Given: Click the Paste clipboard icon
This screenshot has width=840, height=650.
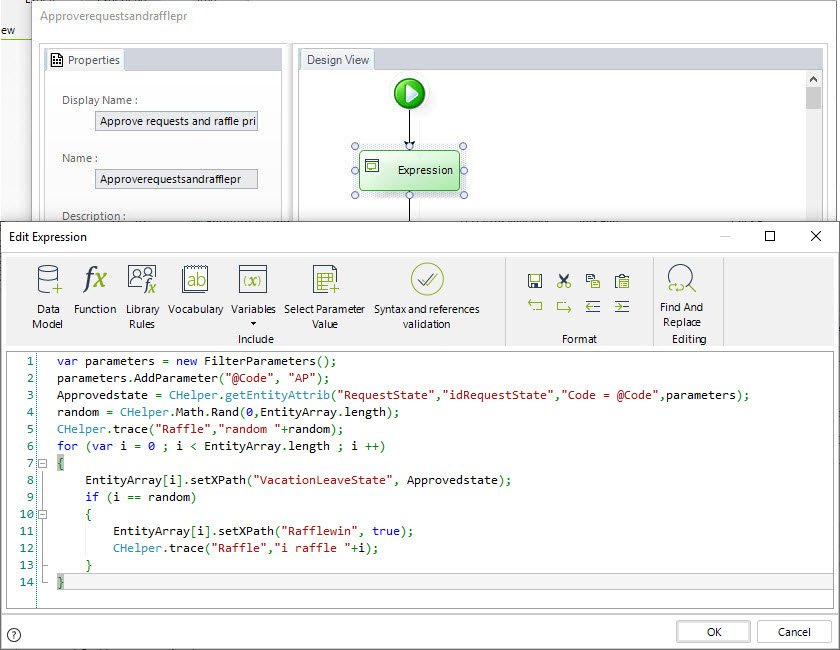Looking at the screenshot, I should click(x=622, y=281).
